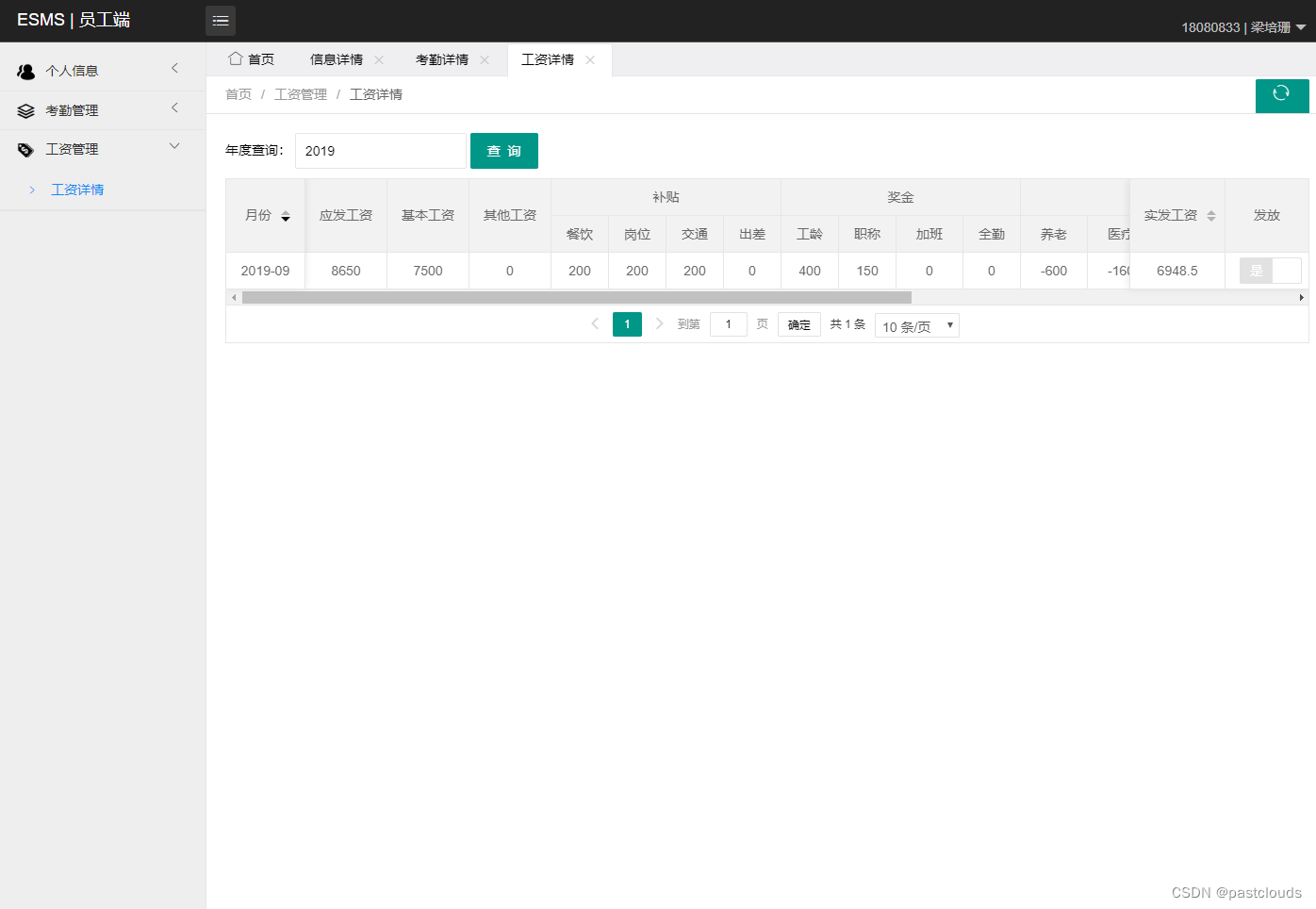Switch to the 考勤详情 tab
The width and height of the screenshot is (1316, 909).
443,58
